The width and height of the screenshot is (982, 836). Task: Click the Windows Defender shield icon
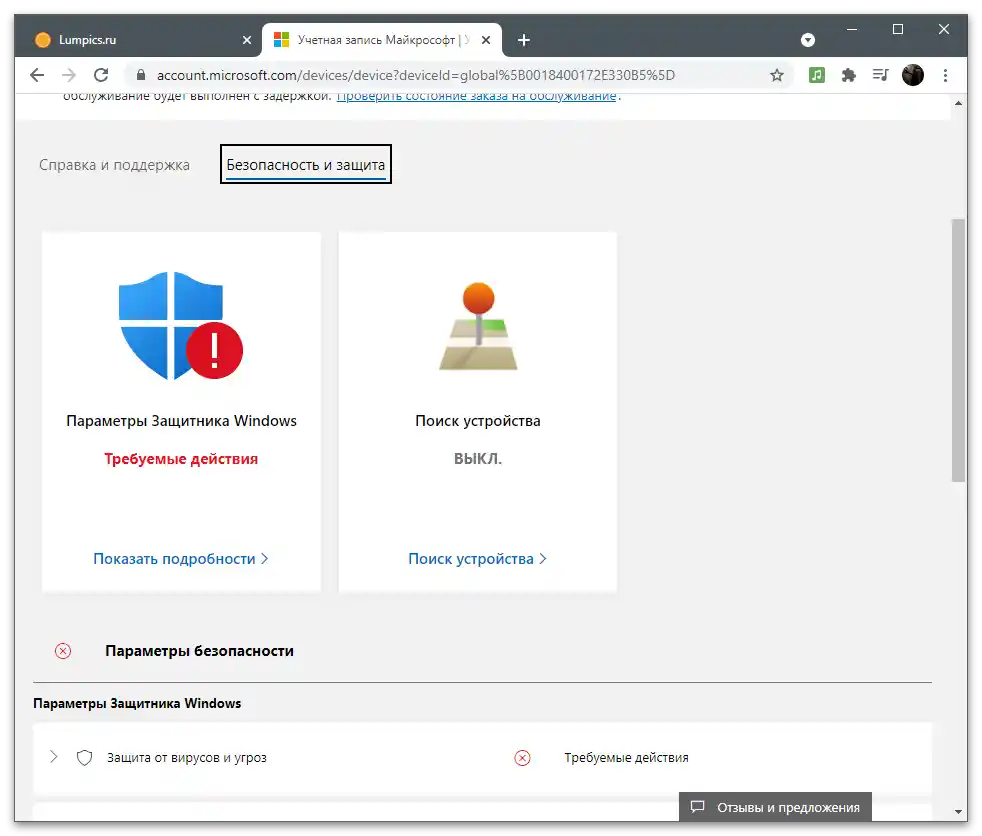180,326
